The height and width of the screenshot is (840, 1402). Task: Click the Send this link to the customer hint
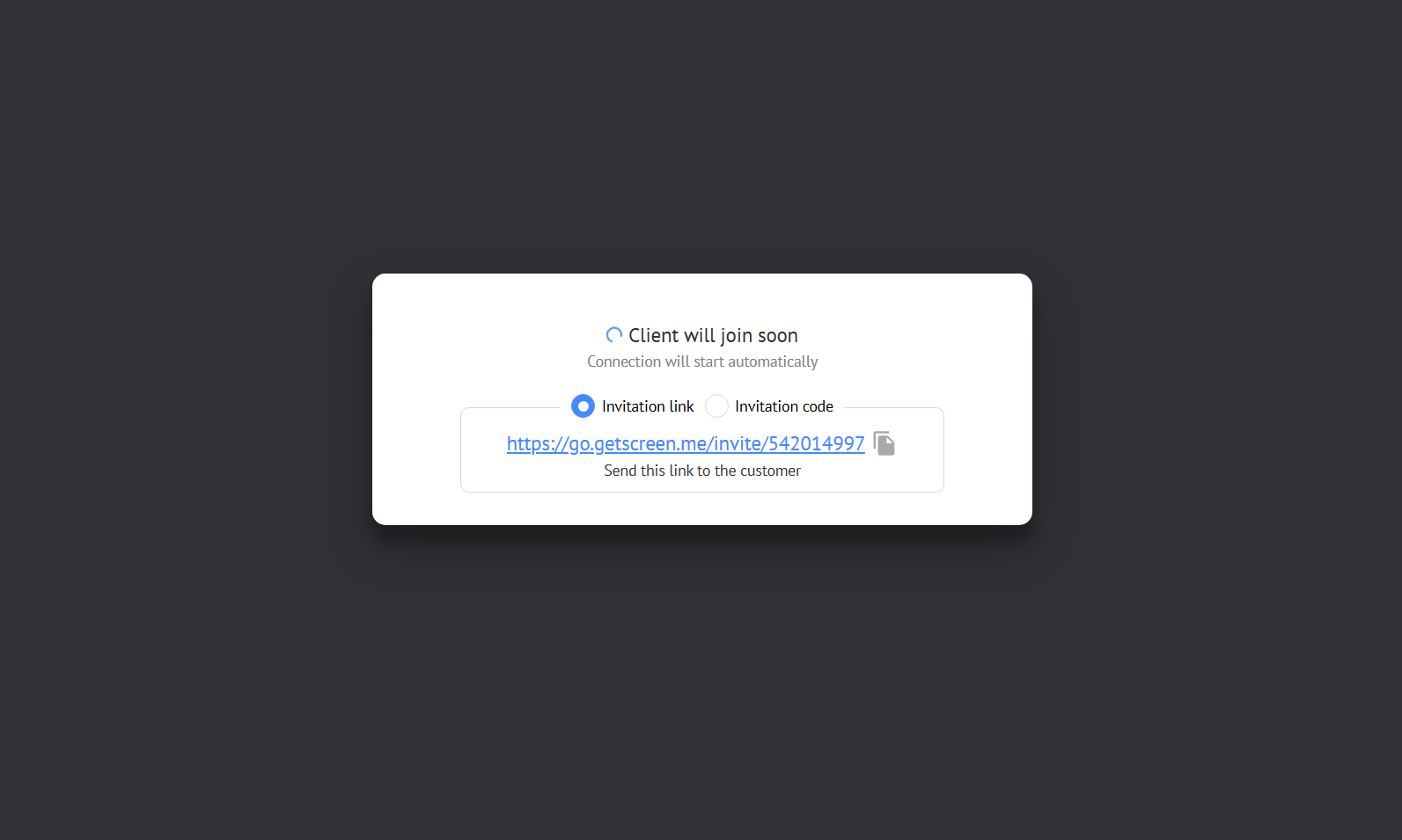tap(702, 471)
